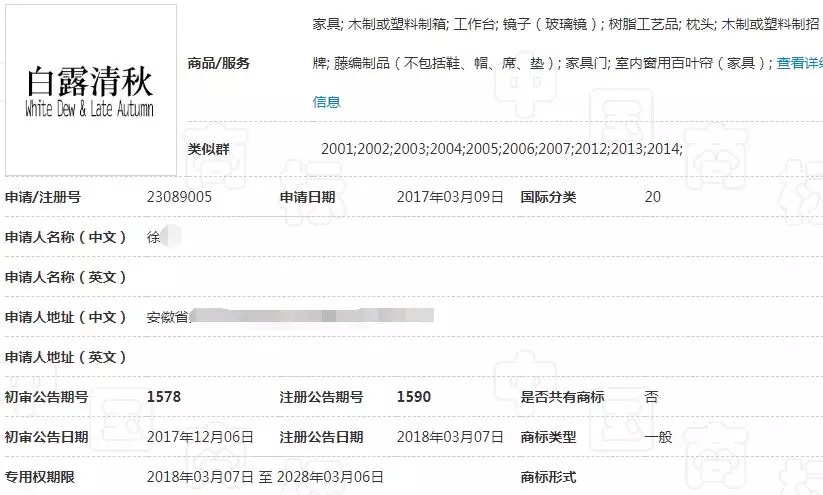Image resolution: width=823 pixels, height=495 pixels.
Task: Select registration announcement issue 1590
Action: [x=414, y=397]
